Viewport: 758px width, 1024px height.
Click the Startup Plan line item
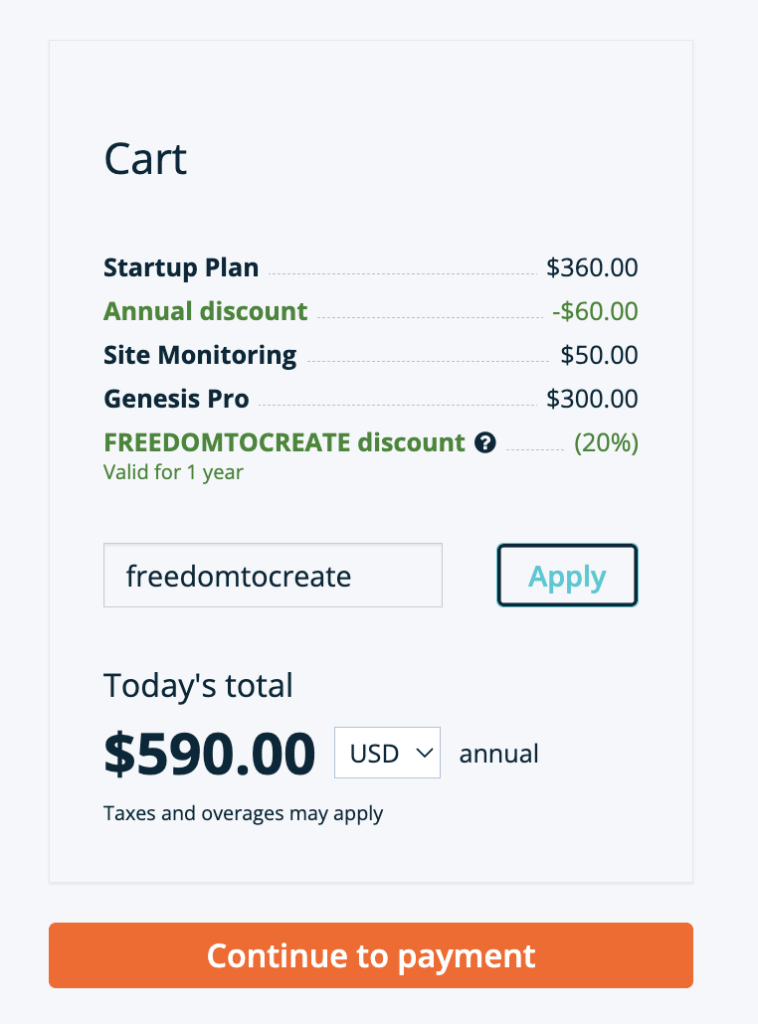tap(180, 267)
